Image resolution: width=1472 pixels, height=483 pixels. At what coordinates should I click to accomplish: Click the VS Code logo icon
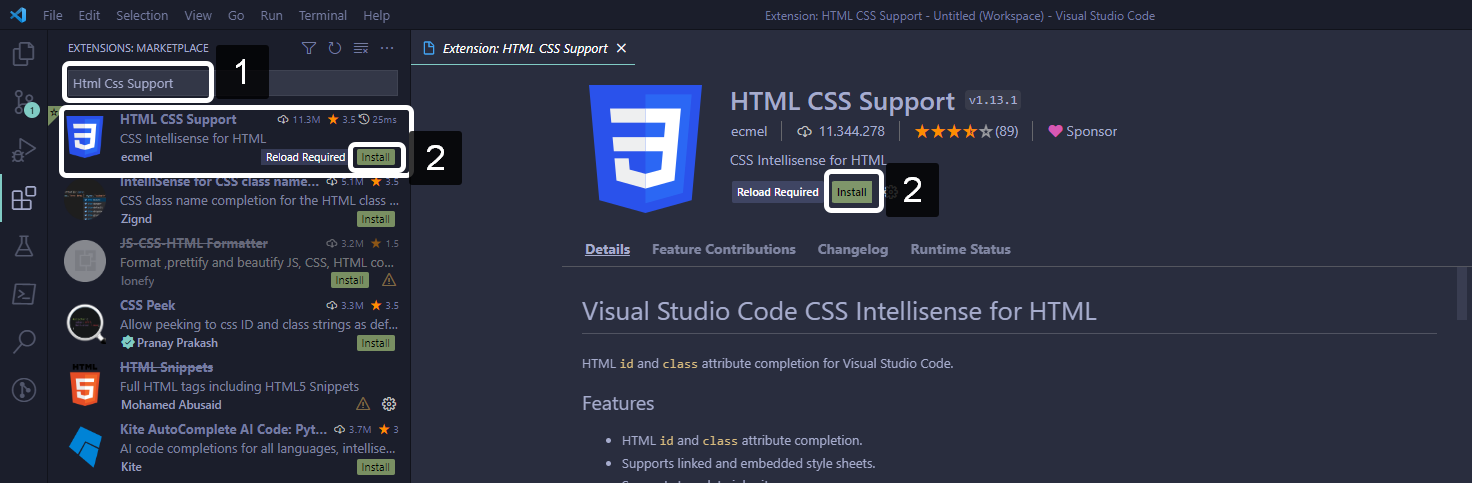click(x=17, y=15)
